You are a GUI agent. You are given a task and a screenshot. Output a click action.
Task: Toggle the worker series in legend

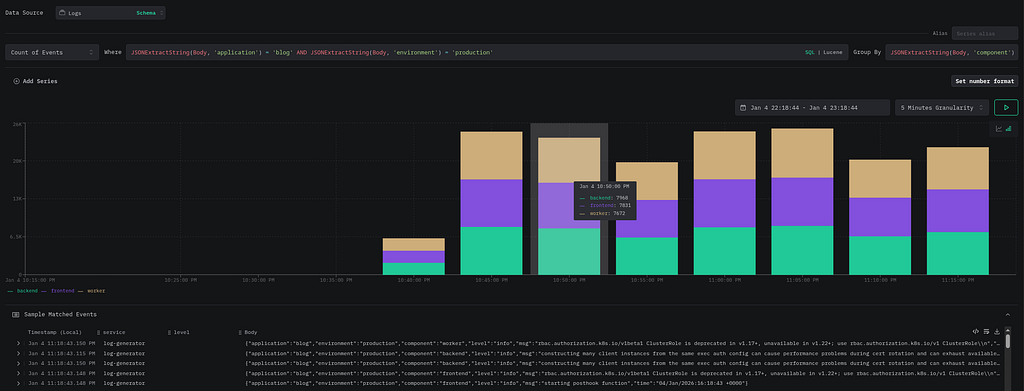pos(91,290)
